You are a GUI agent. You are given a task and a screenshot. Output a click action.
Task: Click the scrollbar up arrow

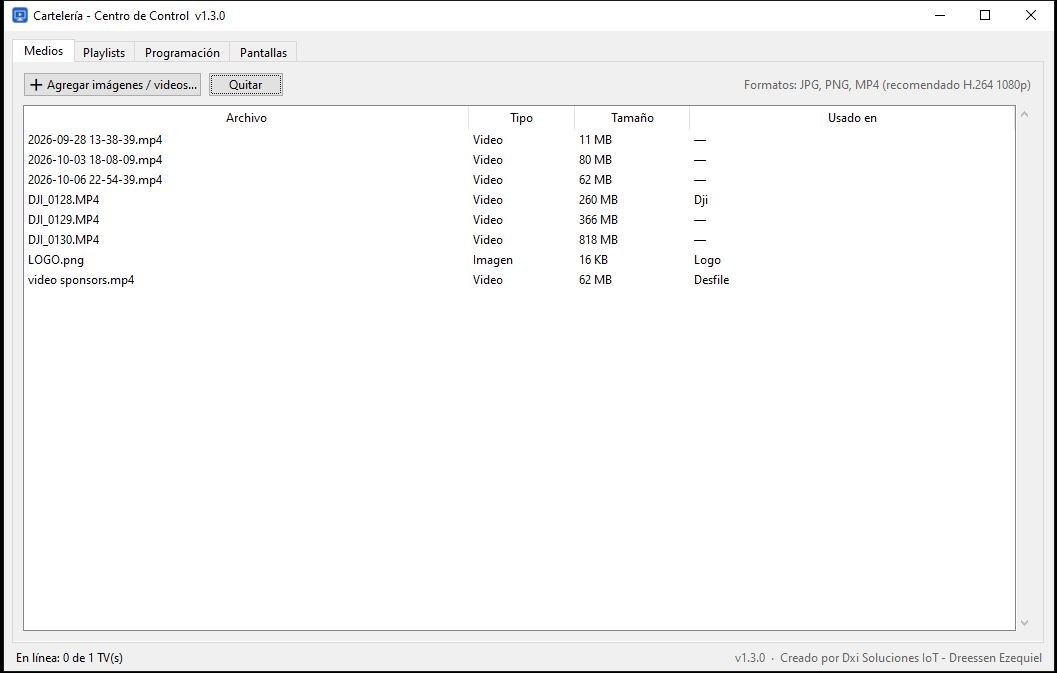pyautogui.click(x=1024, y=115)
